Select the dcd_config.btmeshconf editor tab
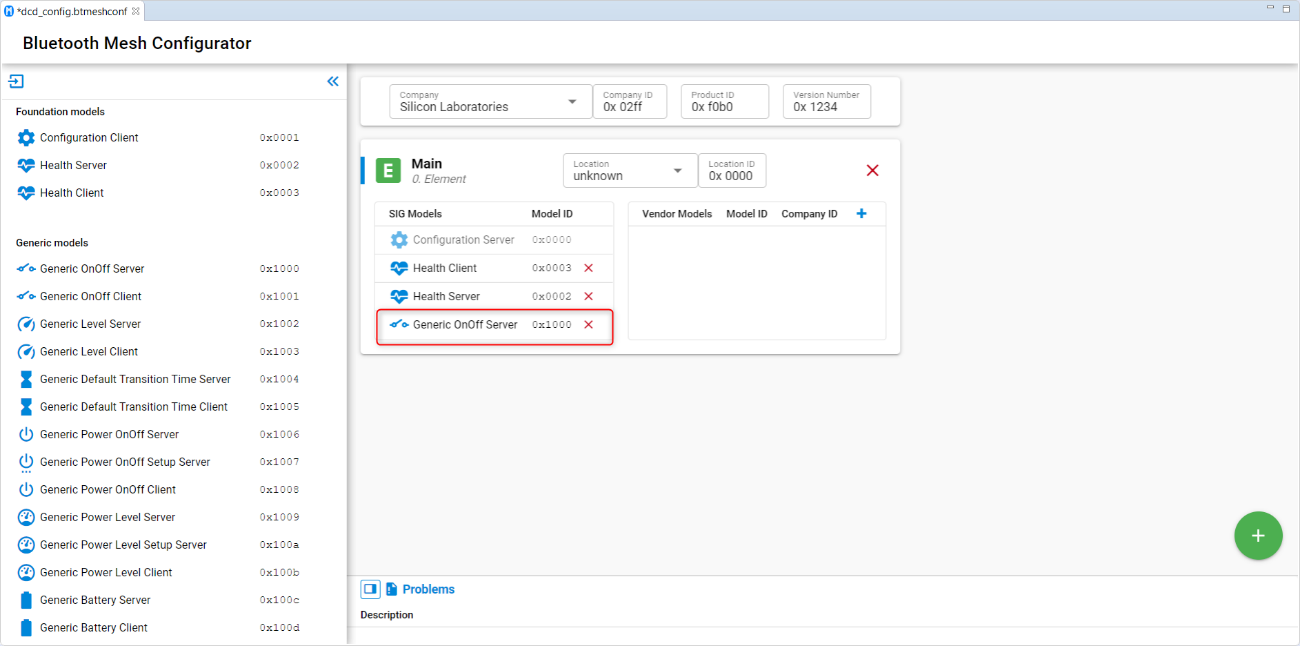This screenshot has width=1300, height=646. (x=71, y=10)
